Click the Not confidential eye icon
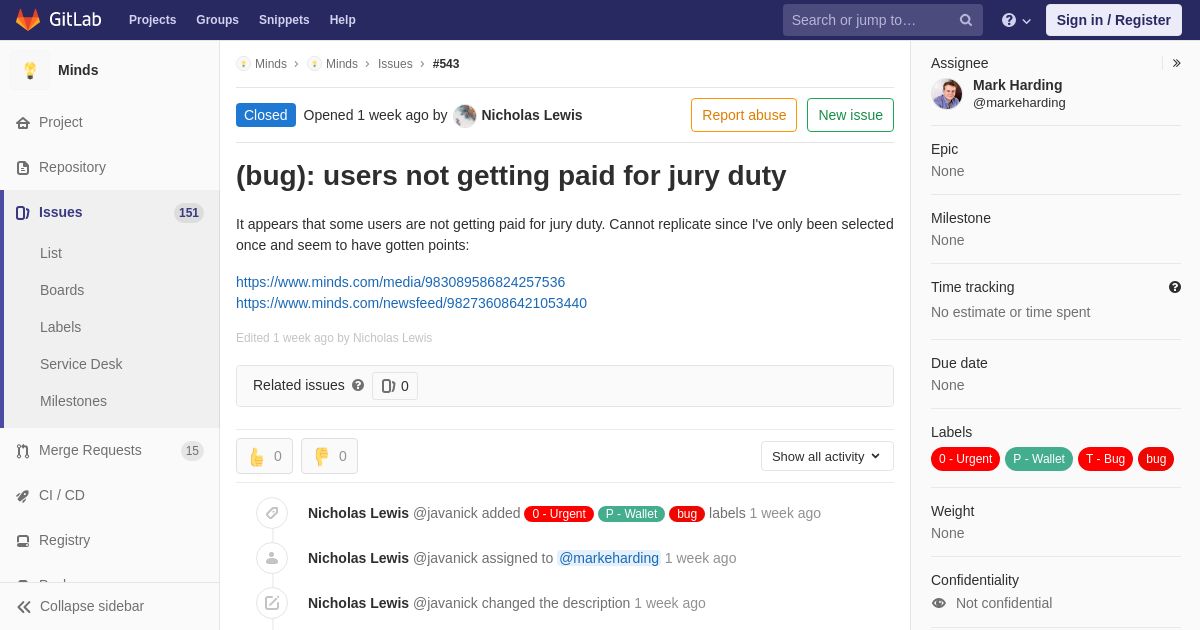 pos(938,603)
